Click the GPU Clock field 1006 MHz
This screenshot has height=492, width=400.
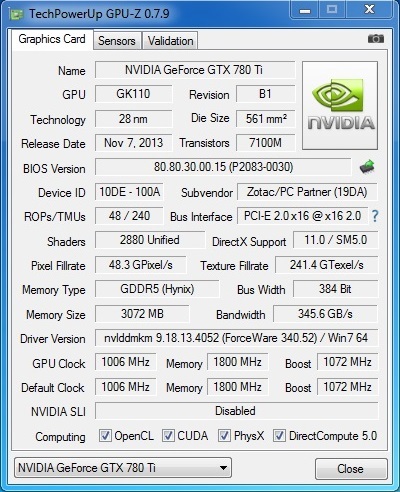coord(126,362)
